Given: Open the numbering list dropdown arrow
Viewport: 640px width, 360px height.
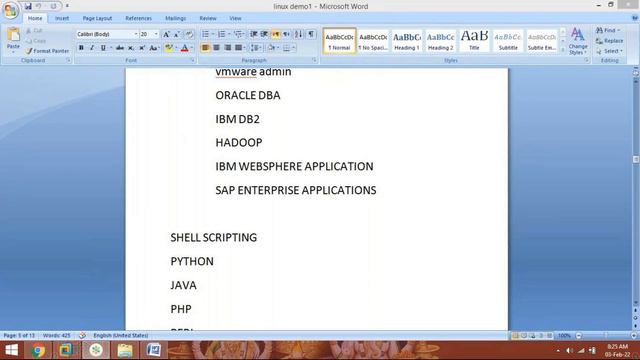Looking at the screenshot, I should pos(229,34).
